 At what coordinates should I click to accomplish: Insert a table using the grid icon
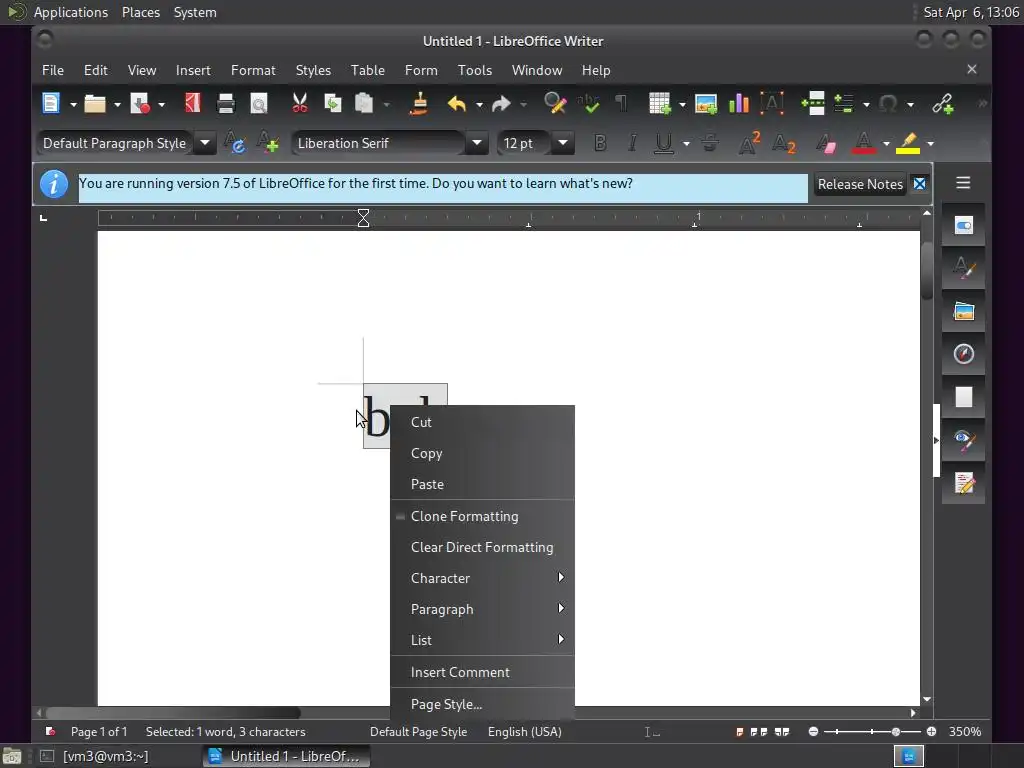pyautogui.click(x=660, y=104)
